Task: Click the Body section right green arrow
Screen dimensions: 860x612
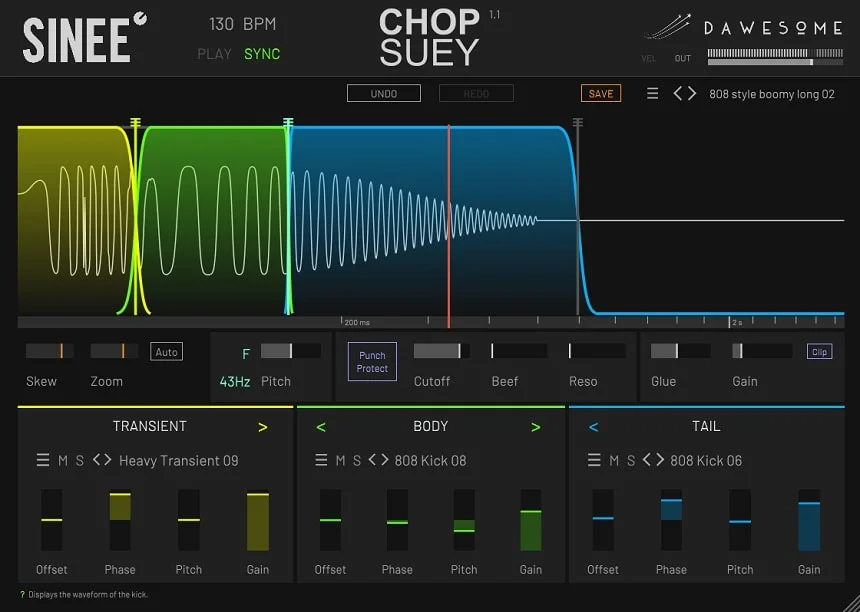Action: 535,427
